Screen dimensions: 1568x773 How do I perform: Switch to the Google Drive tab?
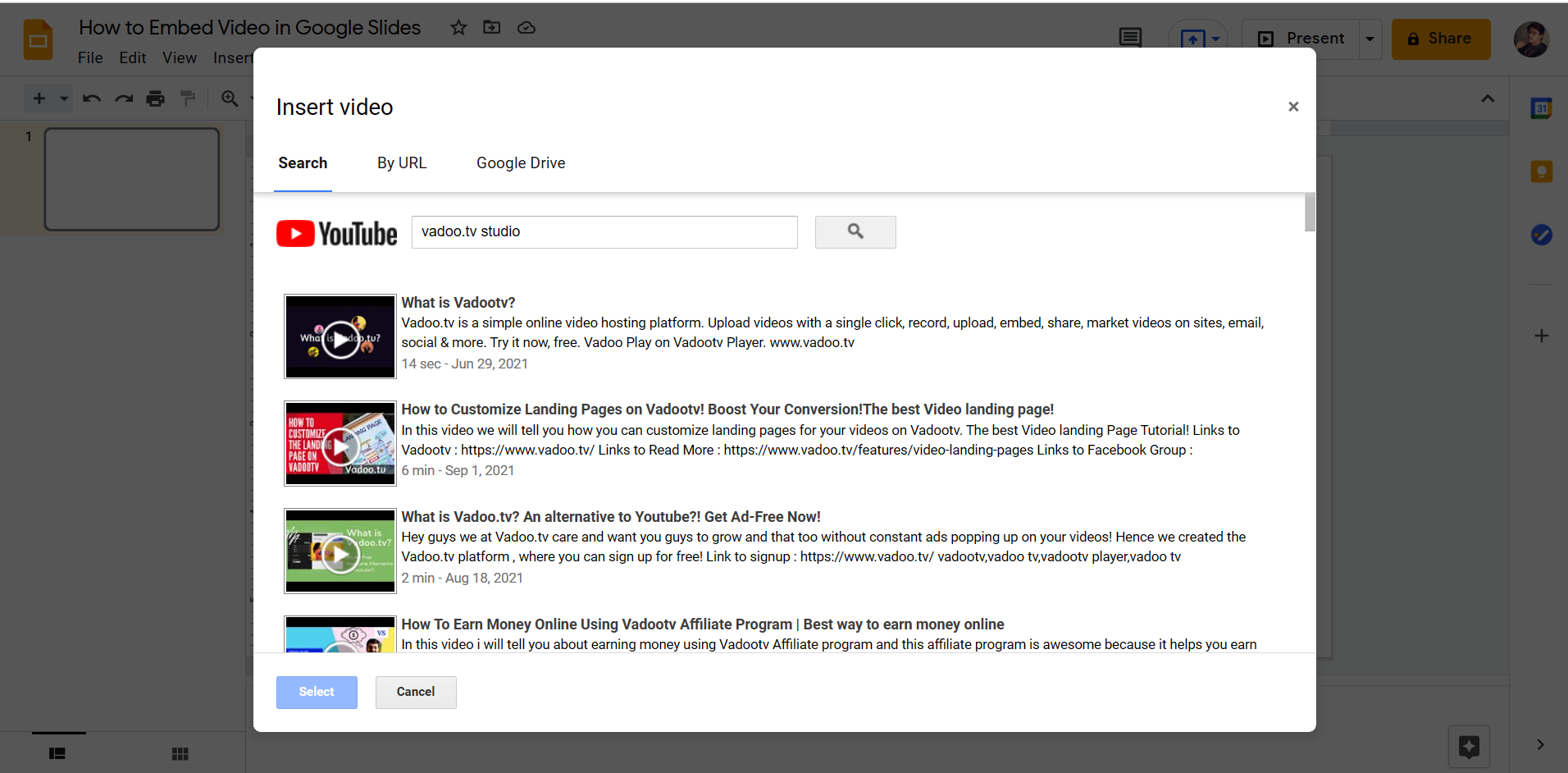pyautogui.click(x=521, y=163)
